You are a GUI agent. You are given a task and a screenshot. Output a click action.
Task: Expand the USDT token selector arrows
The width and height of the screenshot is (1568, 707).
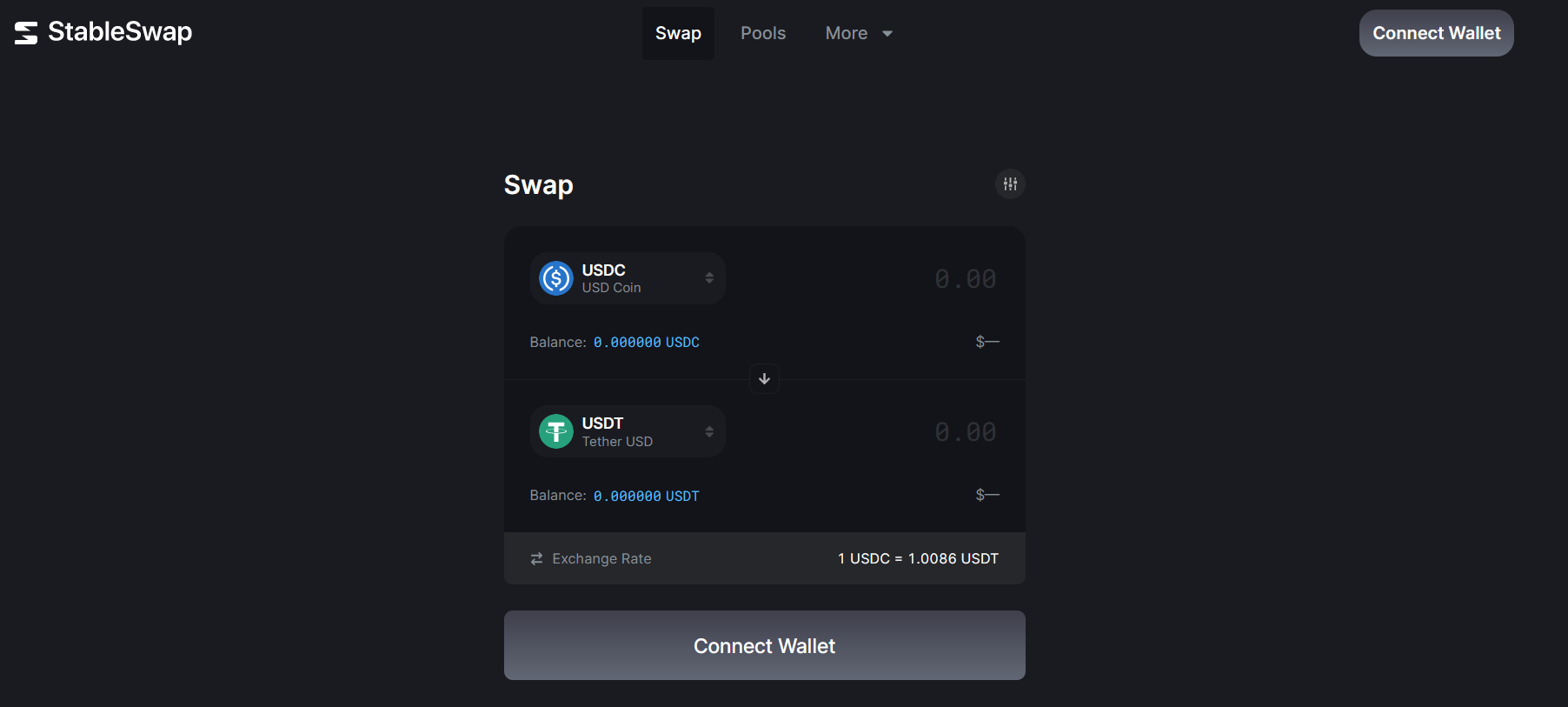pyautogui.click(x=709, y=431)
